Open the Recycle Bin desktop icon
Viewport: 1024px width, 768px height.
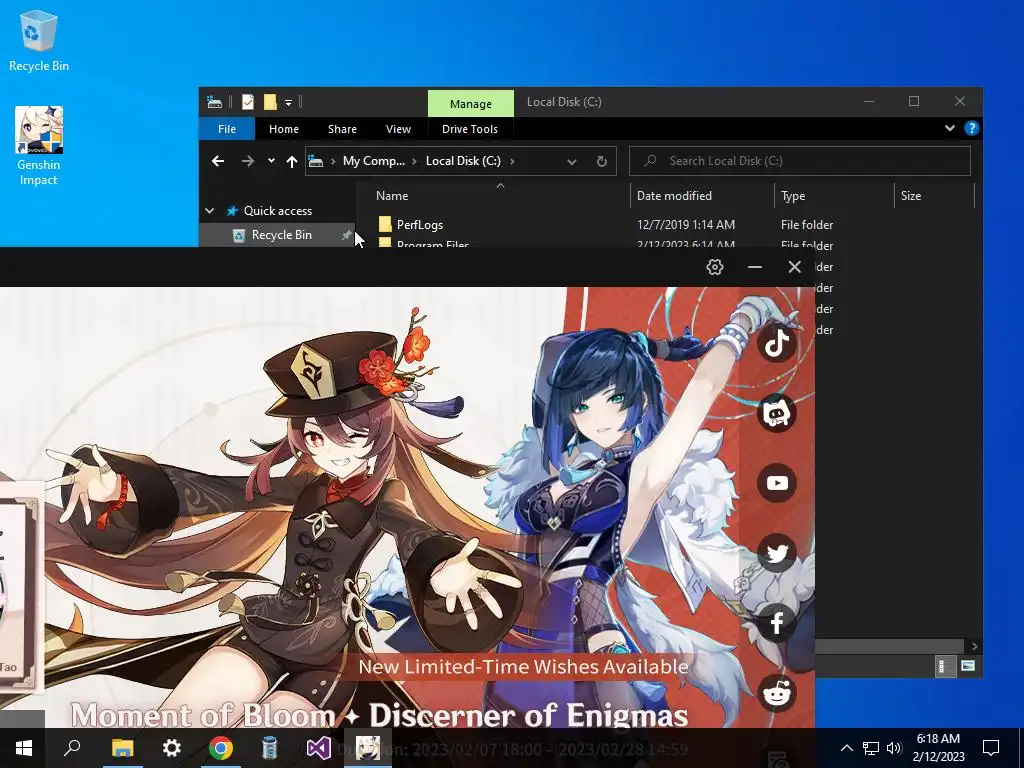click(39, 40)
